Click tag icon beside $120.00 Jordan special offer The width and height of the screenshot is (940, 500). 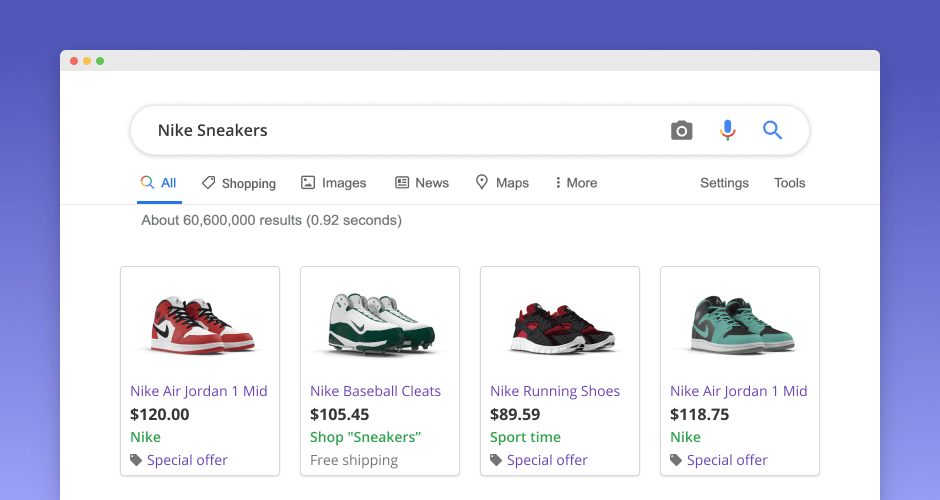click(x=136, y=460)
